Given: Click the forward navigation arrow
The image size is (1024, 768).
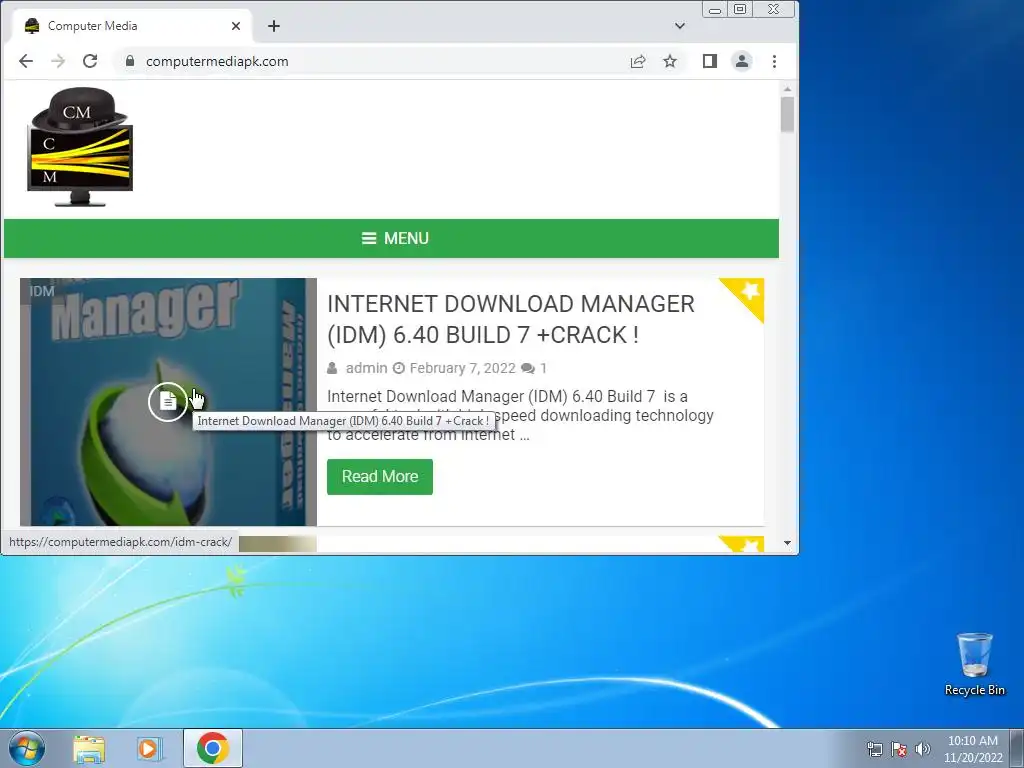Looking at the screenshot, I should click(x=58, y=61).
